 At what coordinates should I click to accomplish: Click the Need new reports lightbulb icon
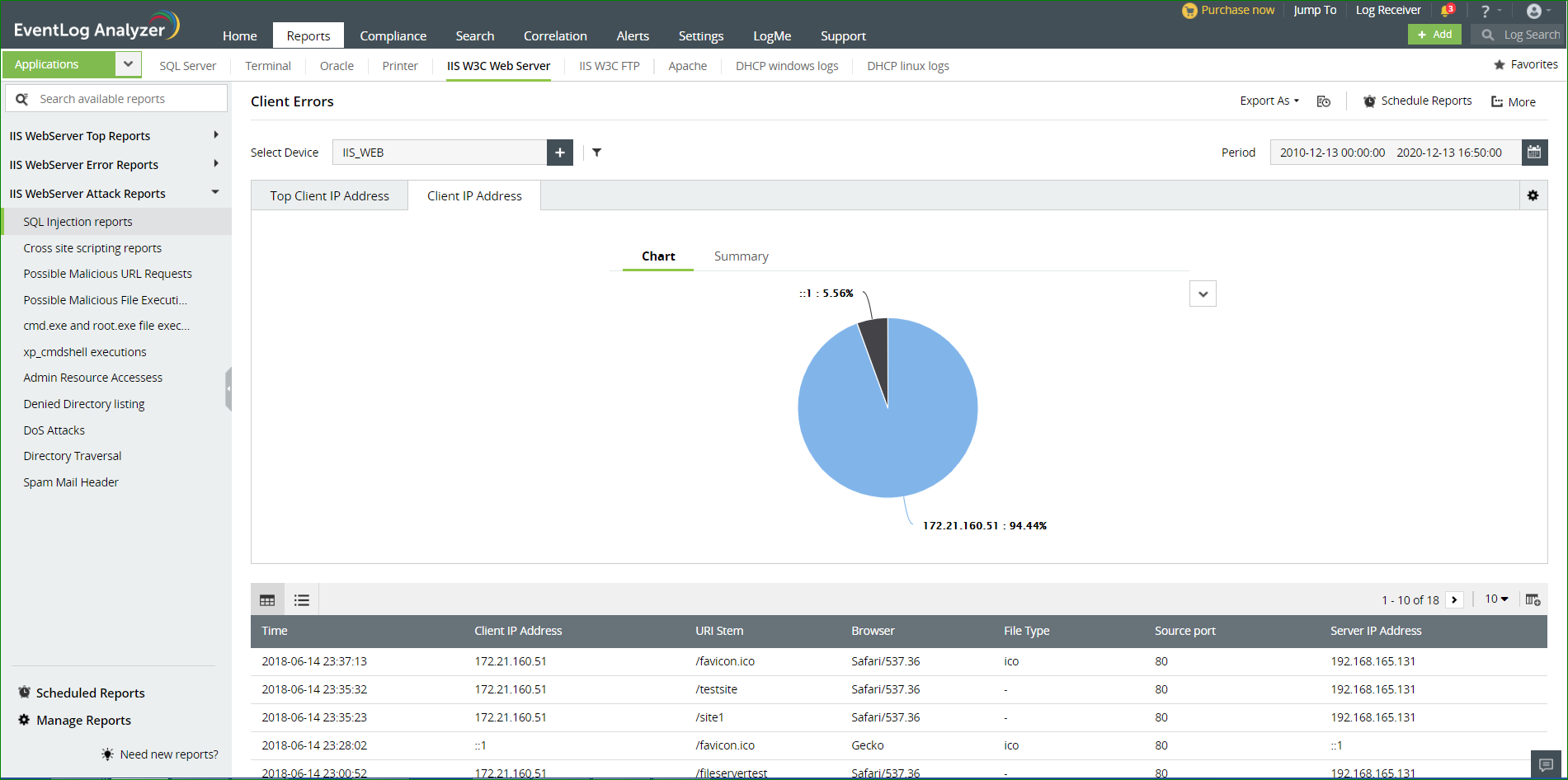[107, 754]
